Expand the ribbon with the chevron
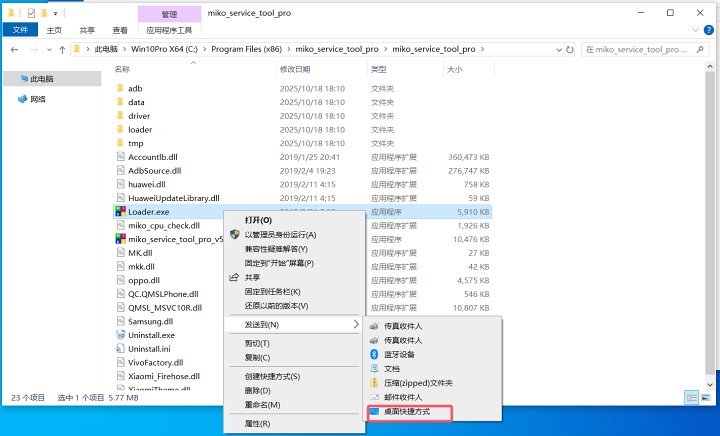Image resolution: width=720 pixels, height=436 pixels. (695, 30)
